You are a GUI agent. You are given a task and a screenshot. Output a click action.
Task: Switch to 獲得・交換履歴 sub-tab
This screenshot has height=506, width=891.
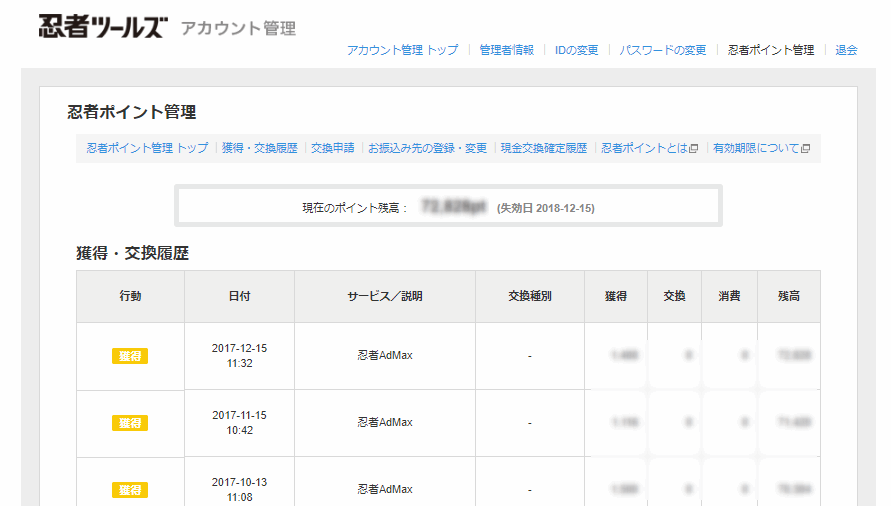(x=260, y=148)
